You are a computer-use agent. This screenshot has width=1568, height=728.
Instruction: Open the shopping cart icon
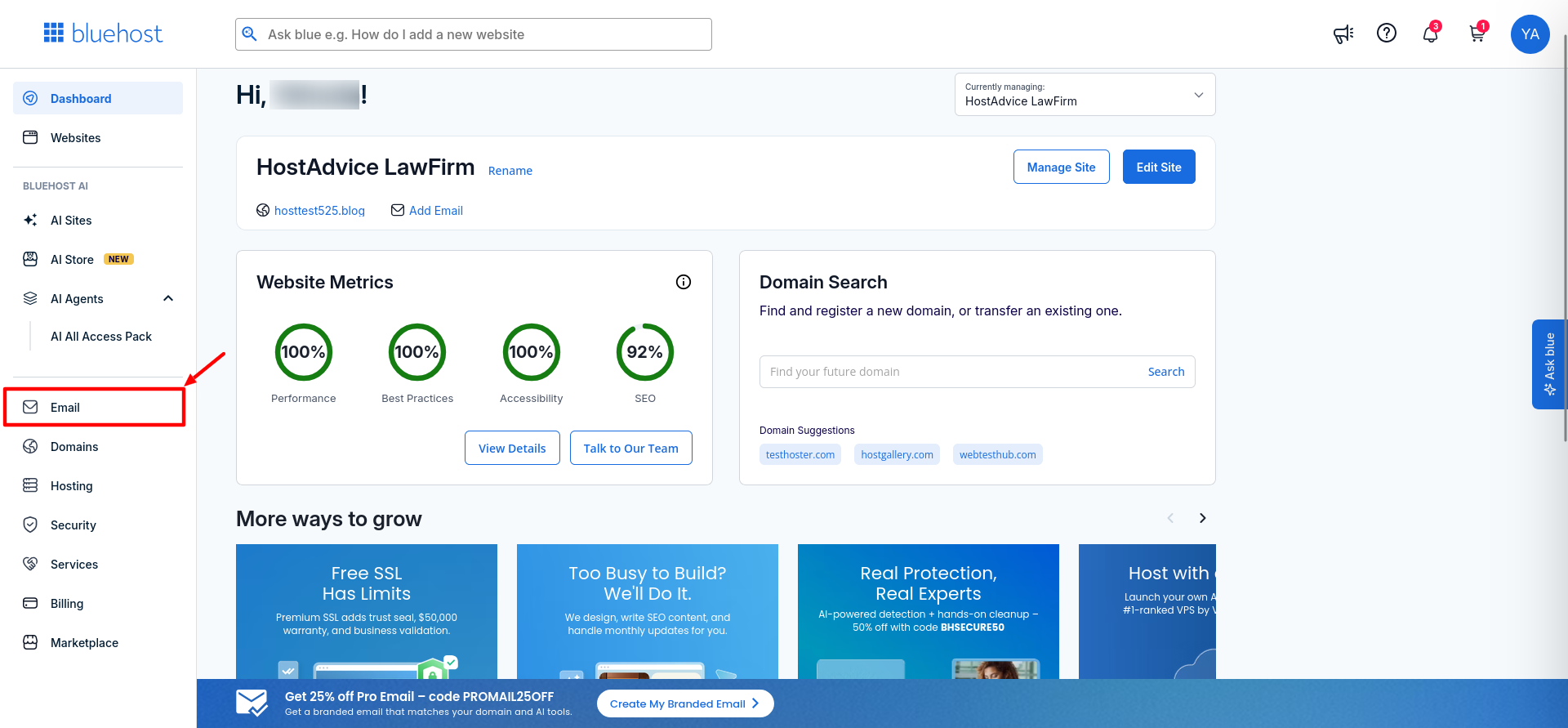pos(1477,34)
